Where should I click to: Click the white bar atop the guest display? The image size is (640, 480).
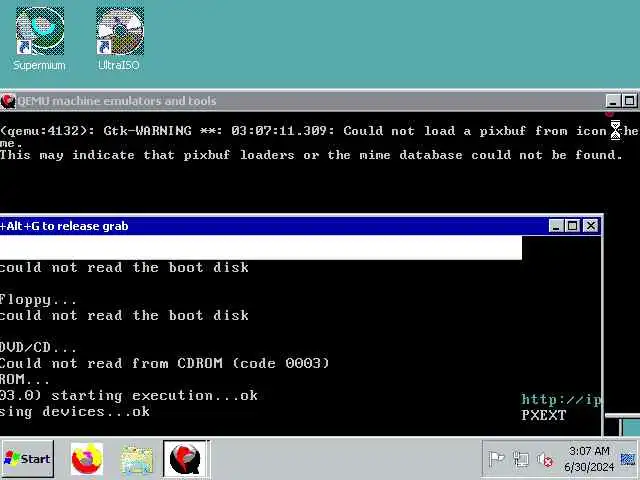tap(261, 247)
